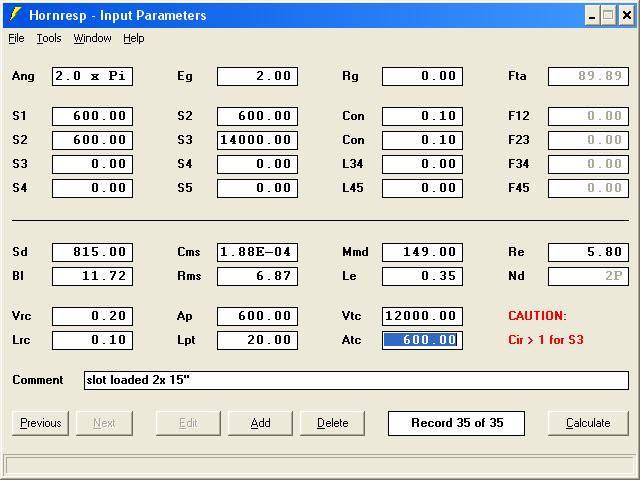
Task: Minimize the Hornresp Input Parameters window
Action: click(x=591, y=16)
